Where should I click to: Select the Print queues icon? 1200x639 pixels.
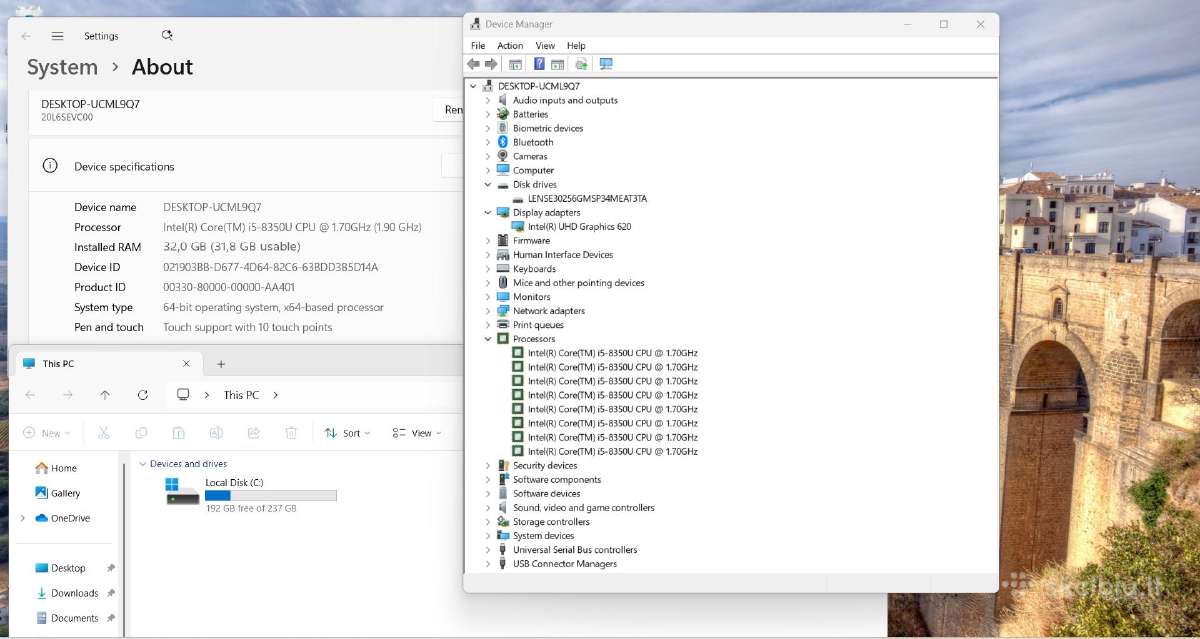503,325
